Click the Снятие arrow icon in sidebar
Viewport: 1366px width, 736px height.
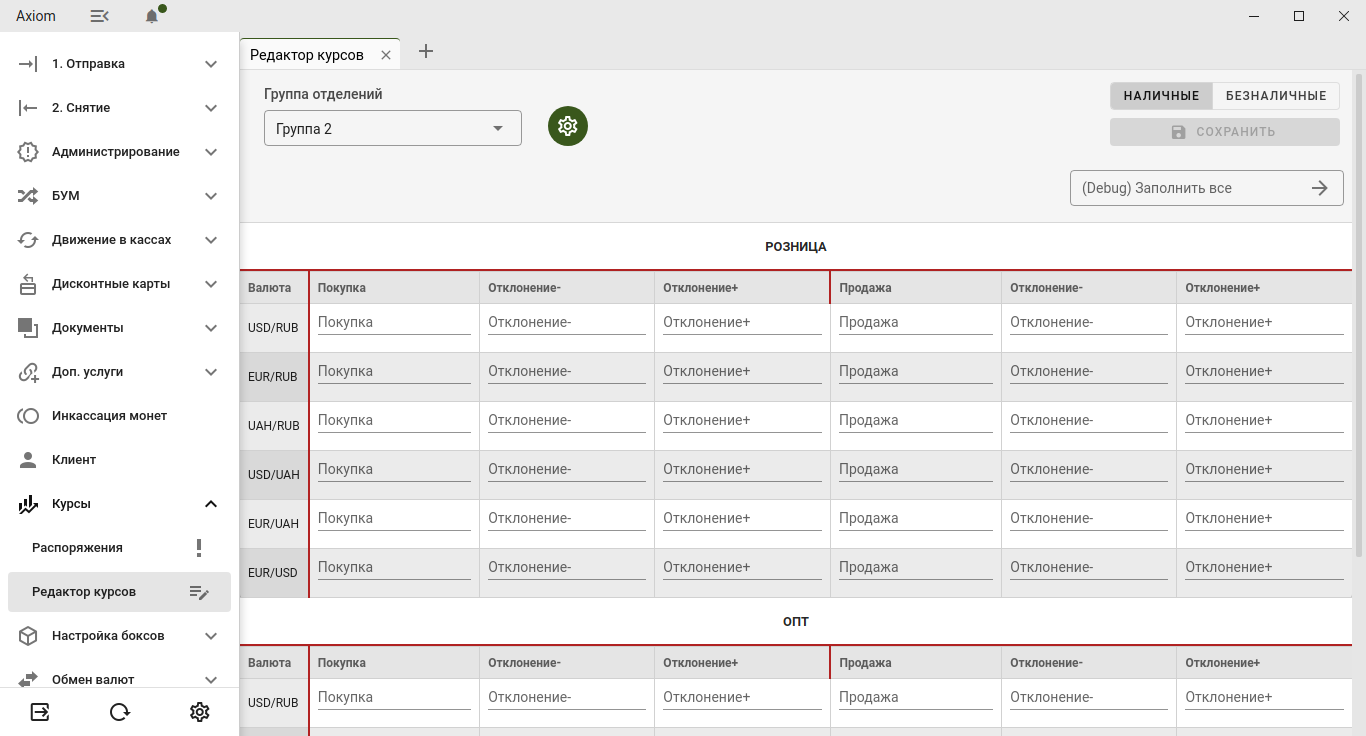tap(28, 108)
